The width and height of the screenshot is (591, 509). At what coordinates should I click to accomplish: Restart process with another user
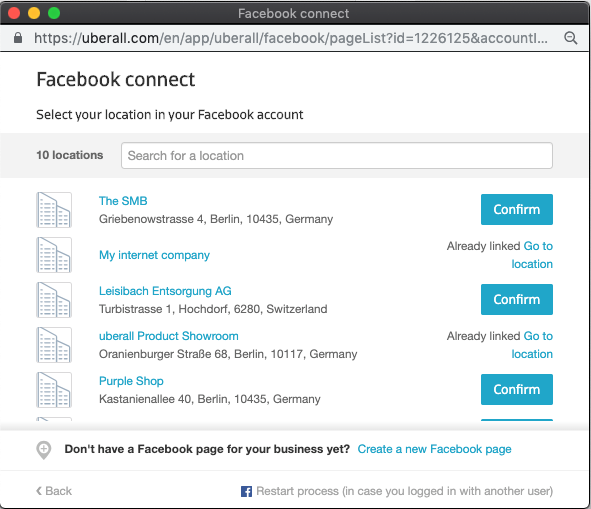click(x=404, y=491)
